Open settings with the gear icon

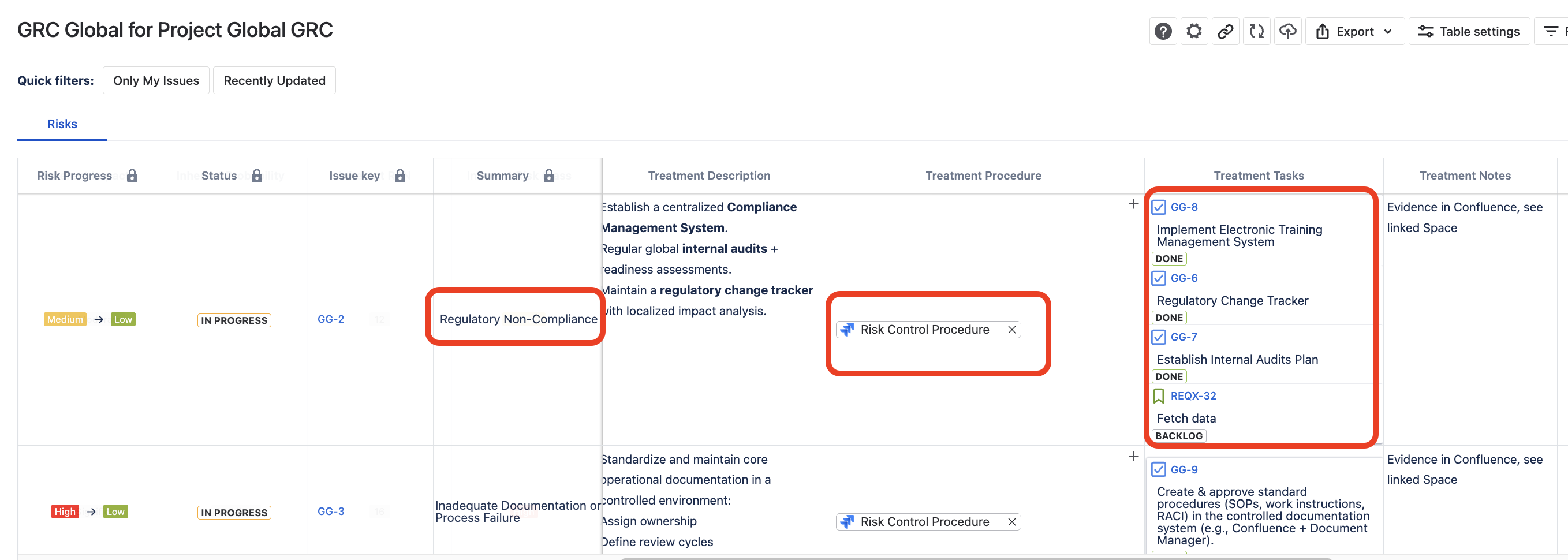(x=1194, y=32)
